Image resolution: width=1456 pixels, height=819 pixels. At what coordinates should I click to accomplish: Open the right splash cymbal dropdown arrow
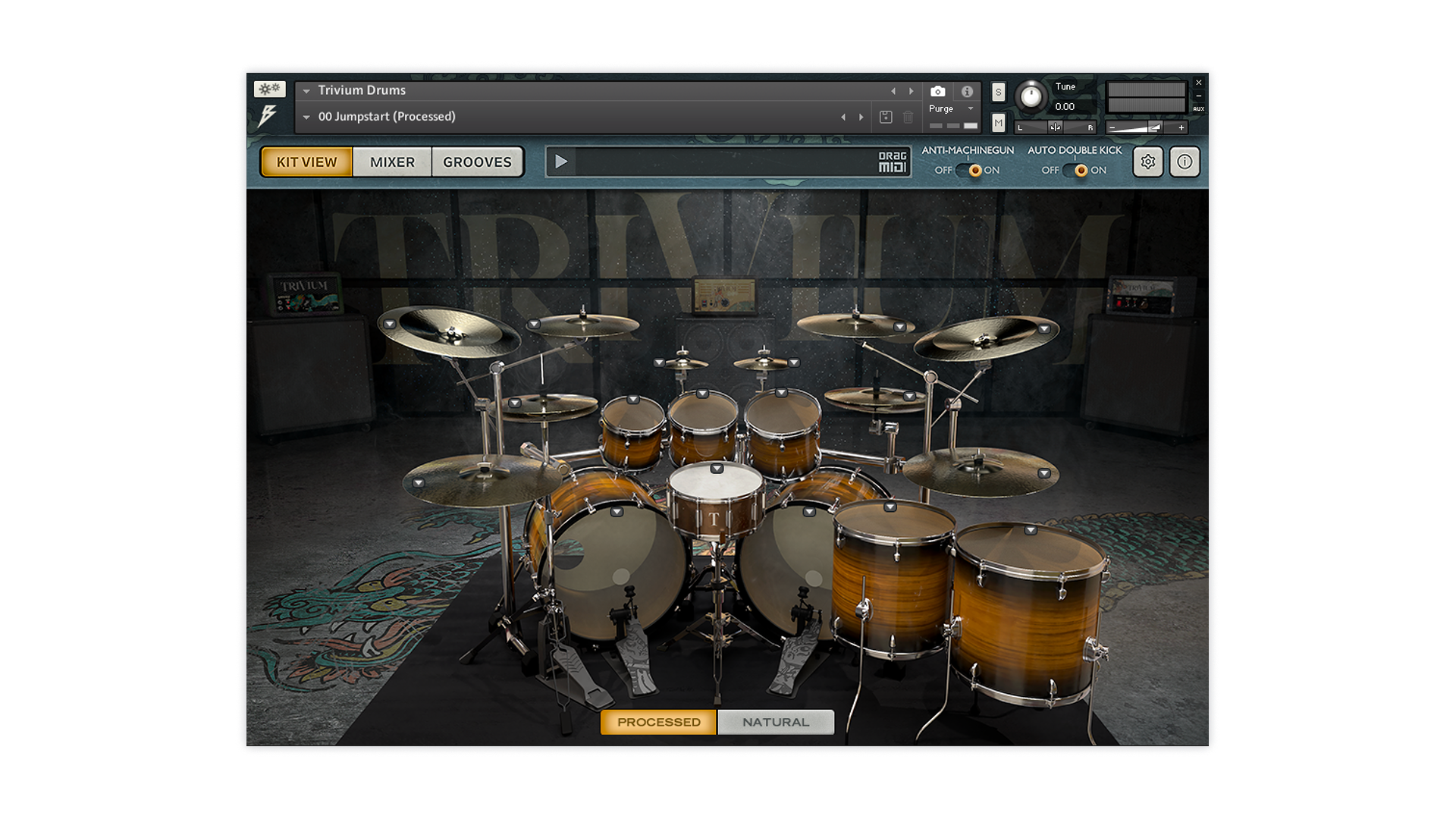(794, 362)
